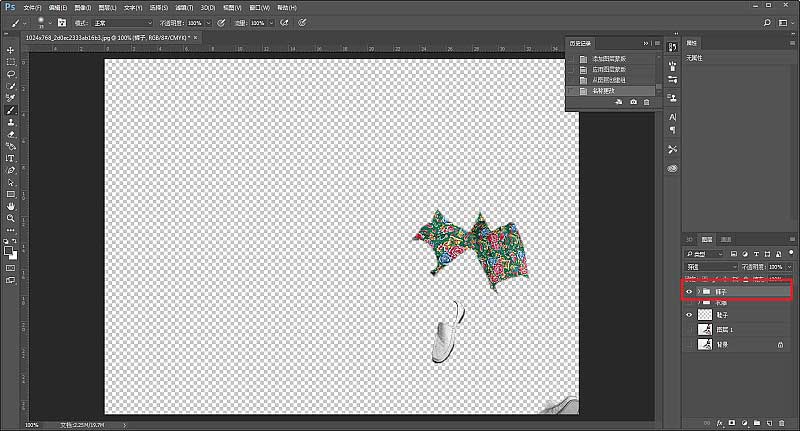The height and width of the screenshot is (431, 800).
Task: Open the Creative Cloud Libraries icon
Action: [x=672, y=168]
